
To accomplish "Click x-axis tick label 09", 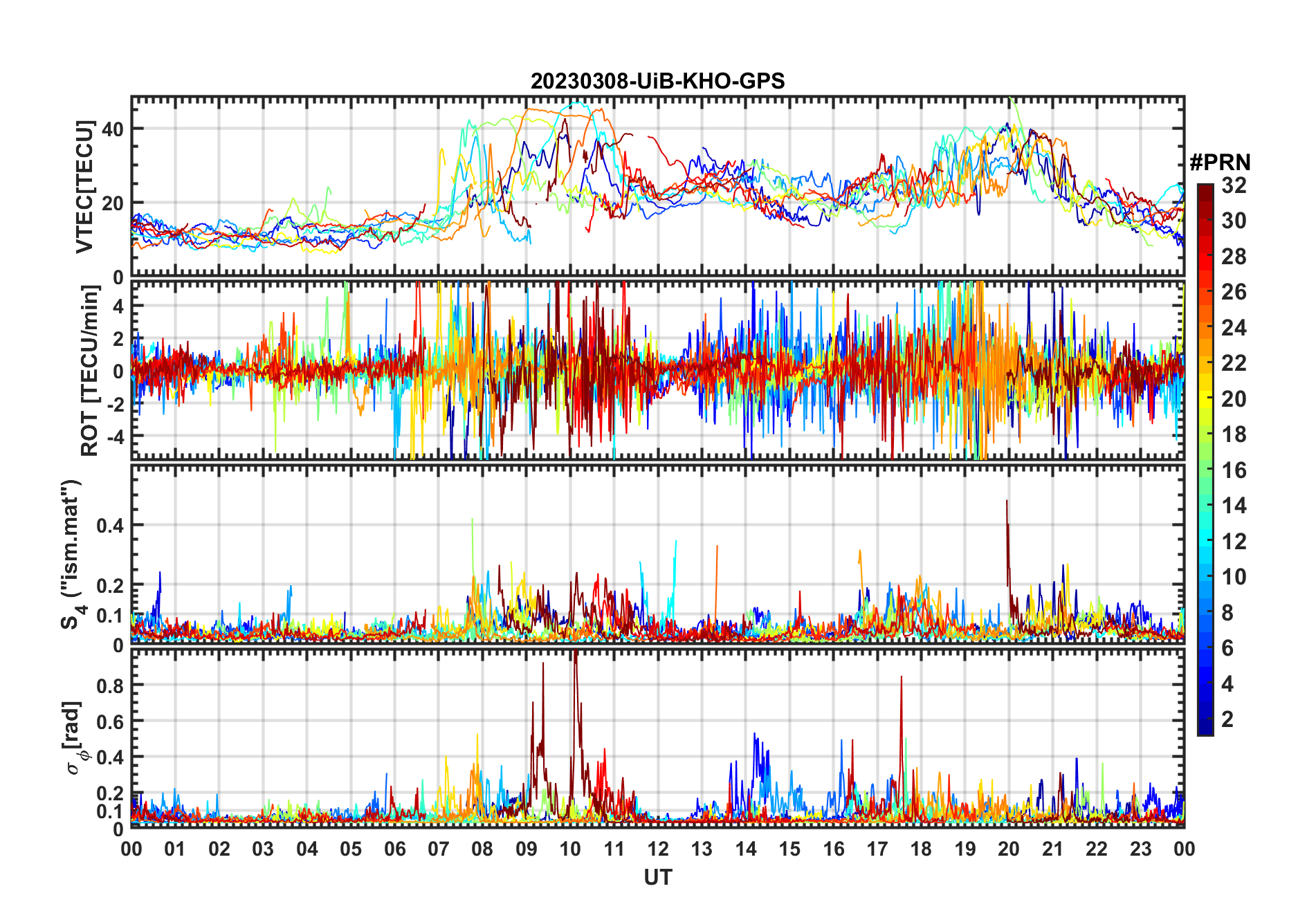I will click(x=527, y=849).
